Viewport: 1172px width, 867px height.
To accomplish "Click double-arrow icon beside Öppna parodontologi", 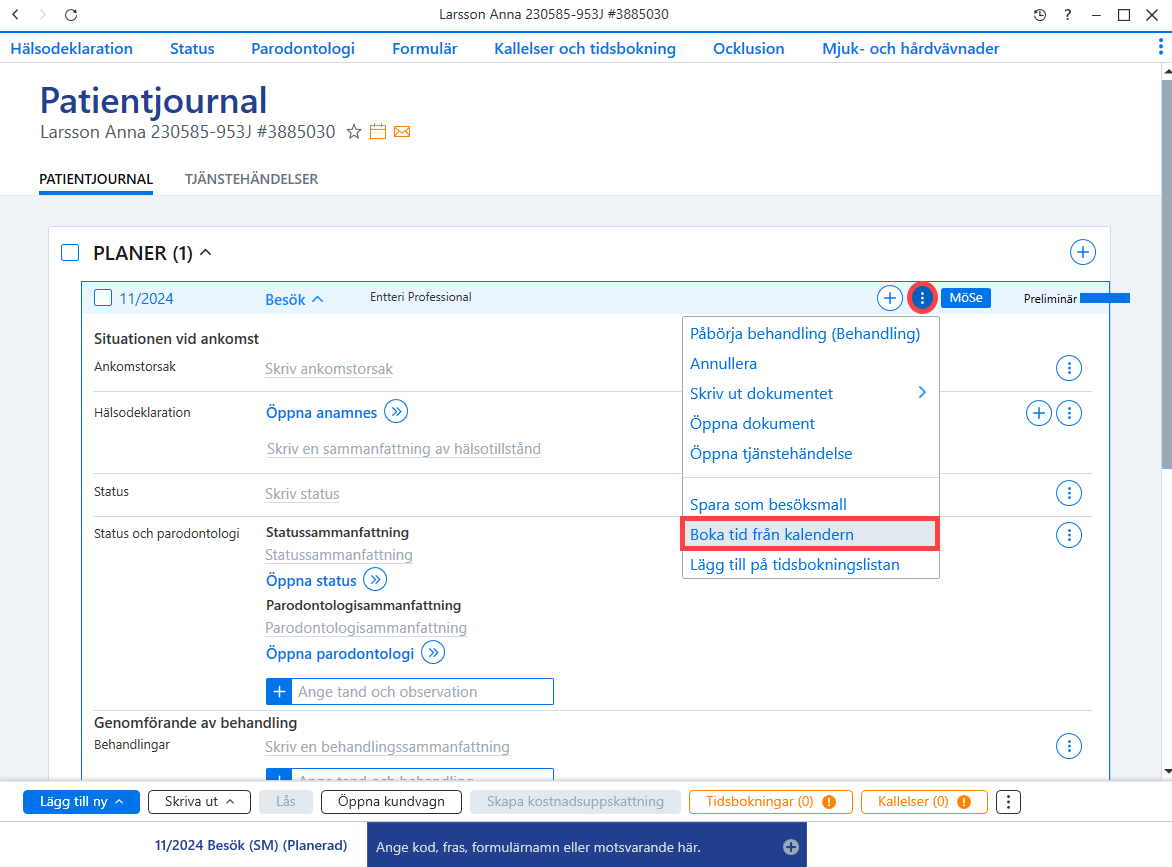I will [x=434, y=652].
